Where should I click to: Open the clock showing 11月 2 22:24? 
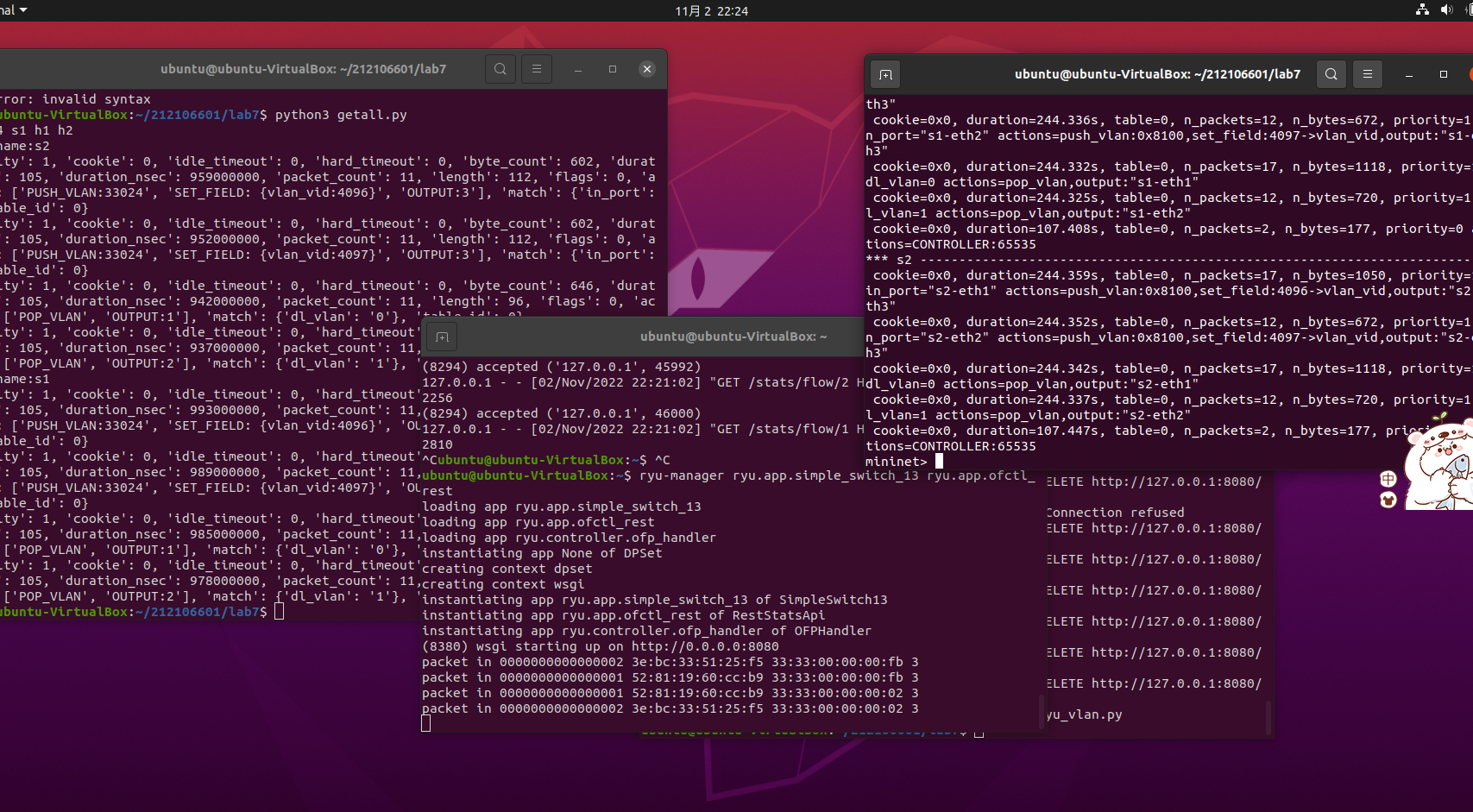pyautogui.click(x=712, y=11)
